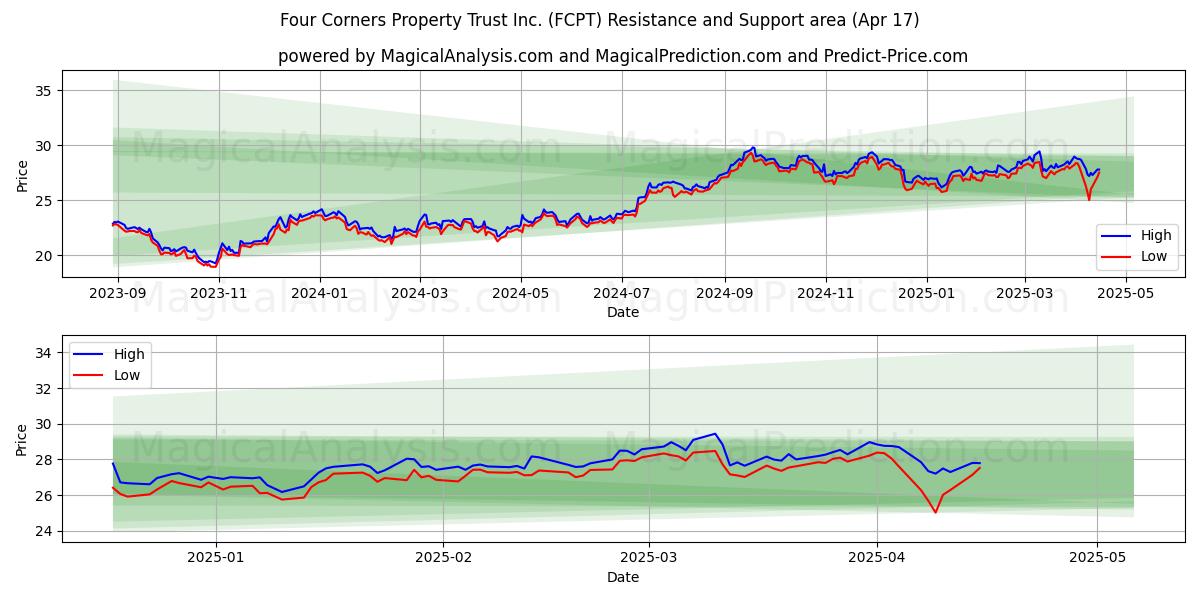The image size is (1200, 600).
Task: Click the '2024-09' tick label
Action: coord(724,294)
